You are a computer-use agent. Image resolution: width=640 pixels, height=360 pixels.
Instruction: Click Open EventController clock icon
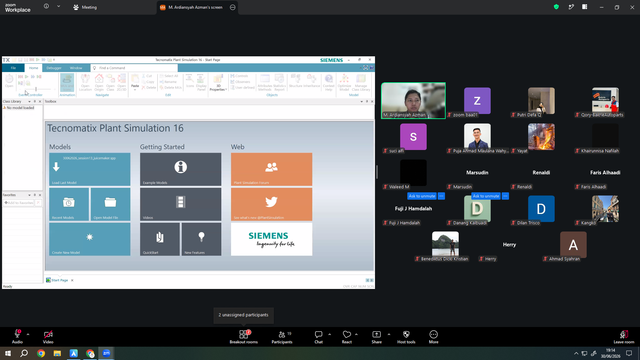tap(9, 81)
